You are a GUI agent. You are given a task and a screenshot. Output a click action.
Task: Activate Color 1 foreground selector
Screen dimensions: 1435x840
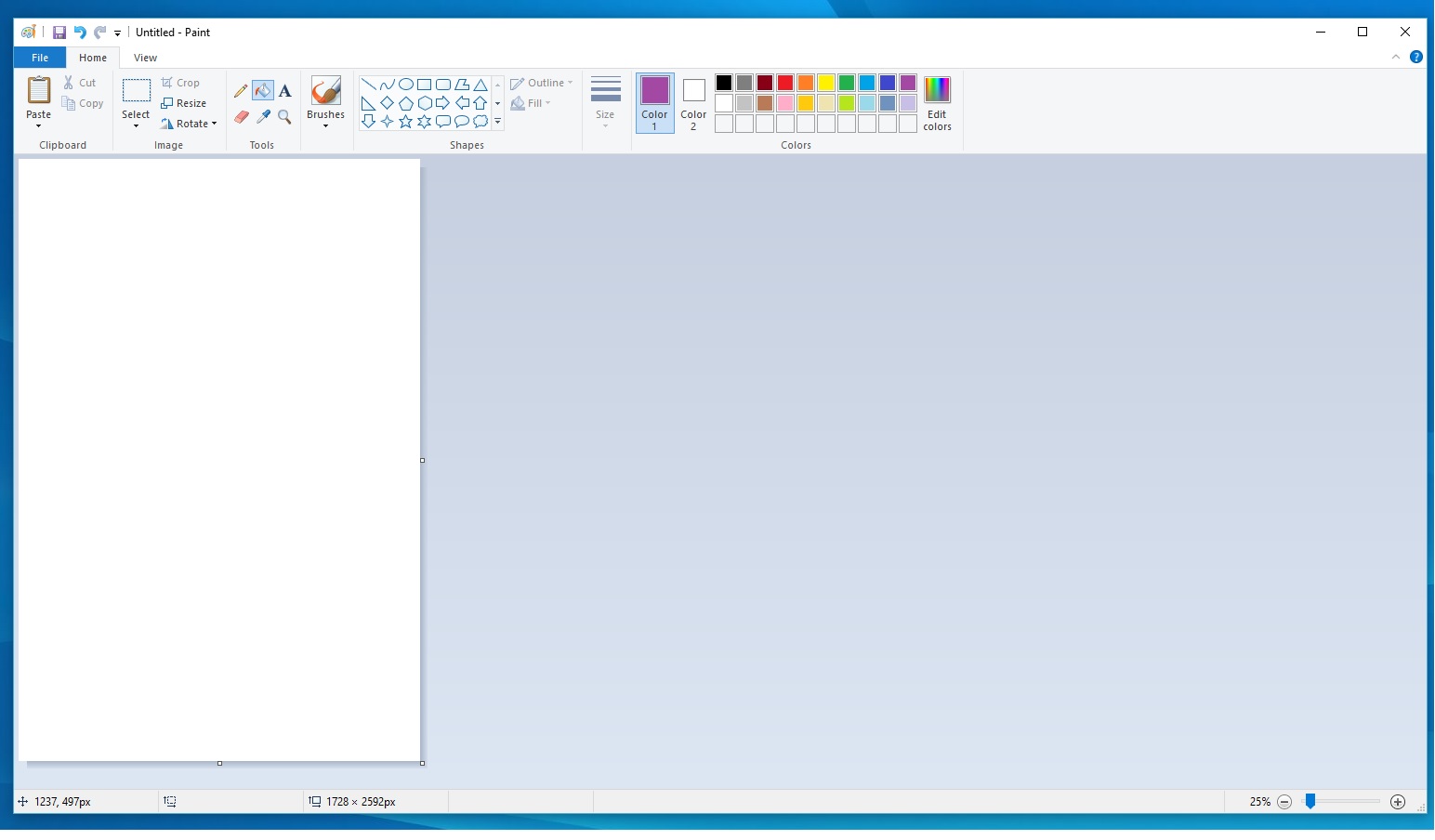tap(655, 103)
